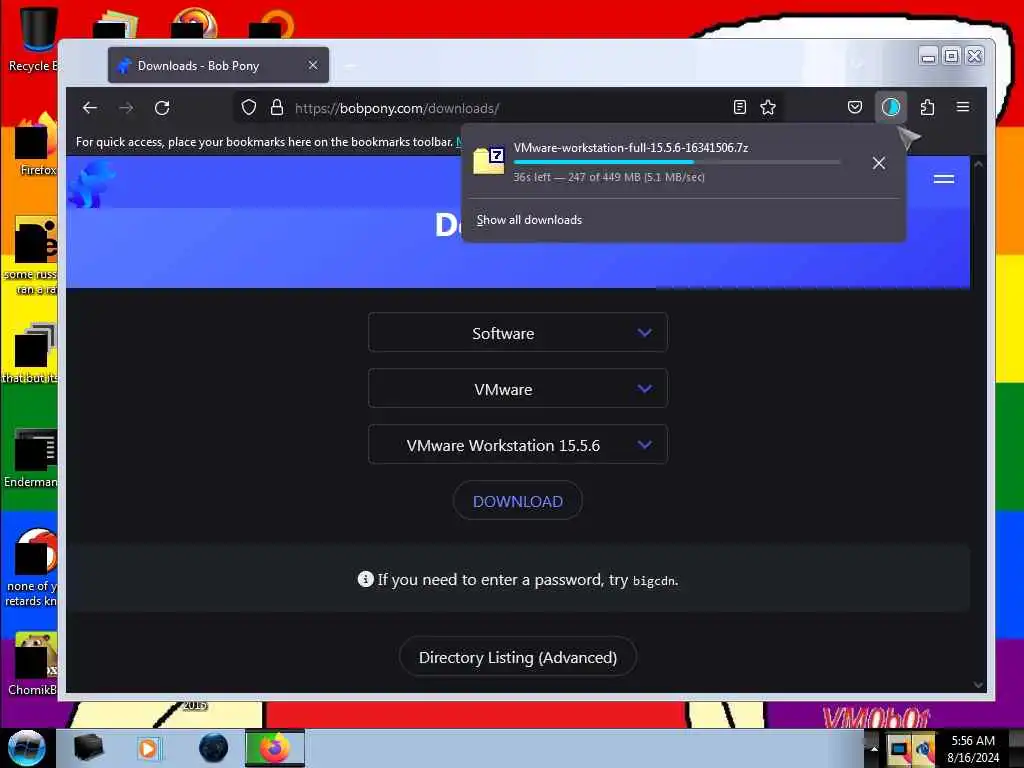
Task: Click the network tray icon
Action: [x=899, y=748]
